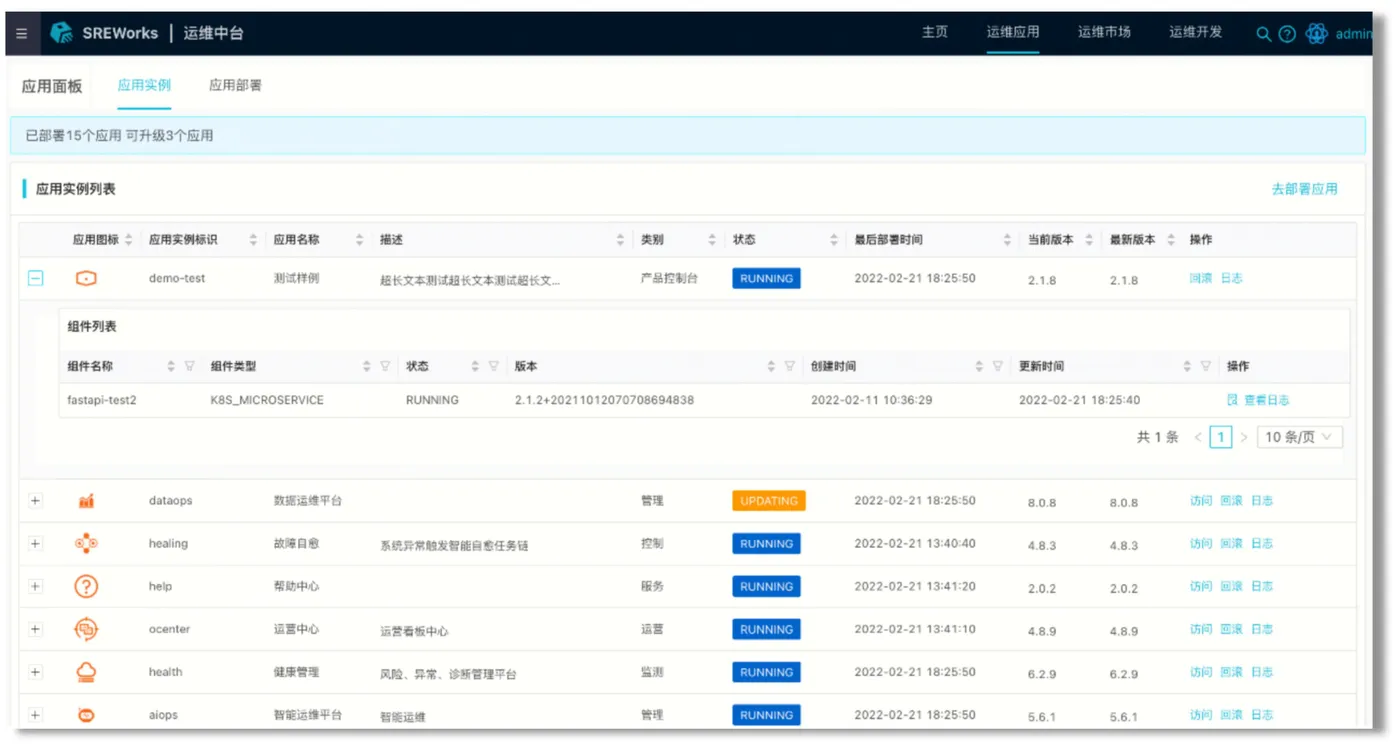Sort by 应用实例标识 column arrows
Image resolution: width=1400 pixels, height=748 pixels.
point(253,240)
